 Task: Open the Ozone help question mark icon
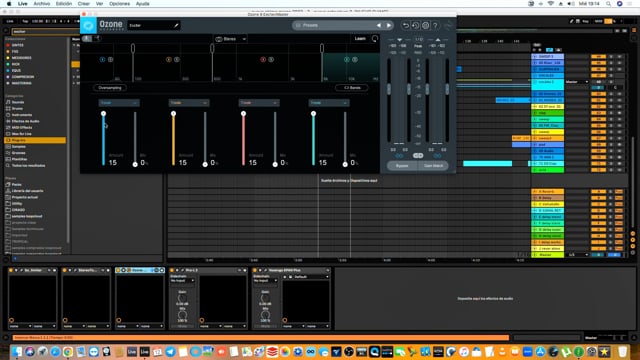pos(435,25)
